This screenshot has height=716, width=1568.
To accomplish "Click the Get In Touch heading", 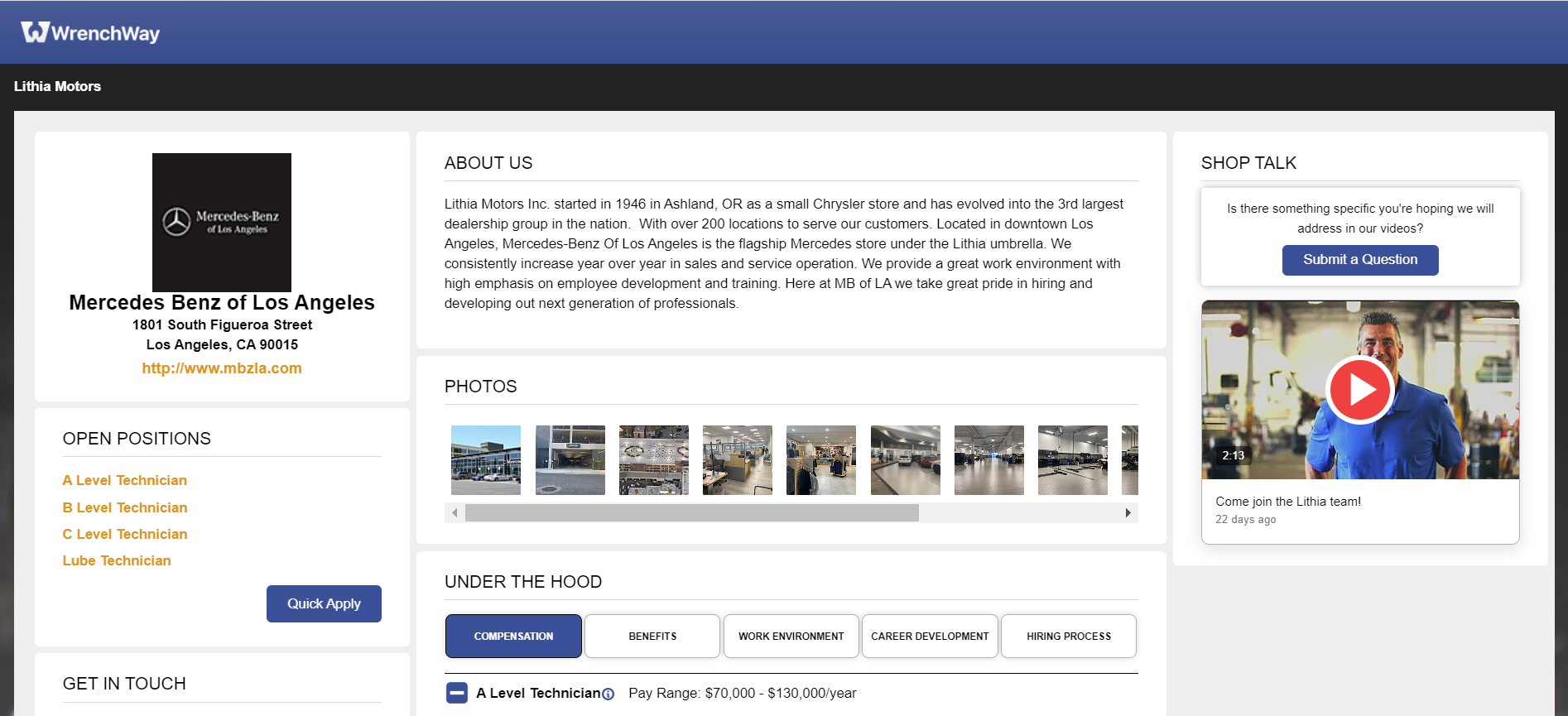I will (x=124, y=684).
